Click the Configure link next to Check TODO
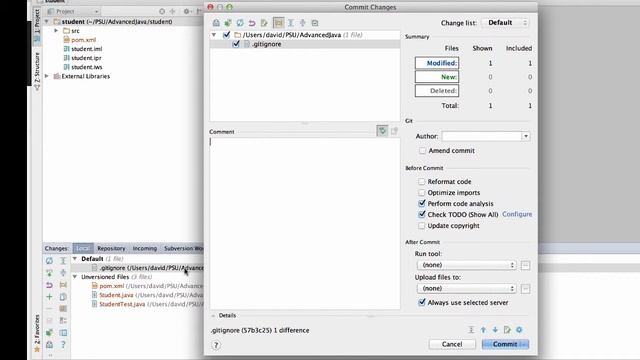Viewport: 640px width, 360px height. coord(517,214)
